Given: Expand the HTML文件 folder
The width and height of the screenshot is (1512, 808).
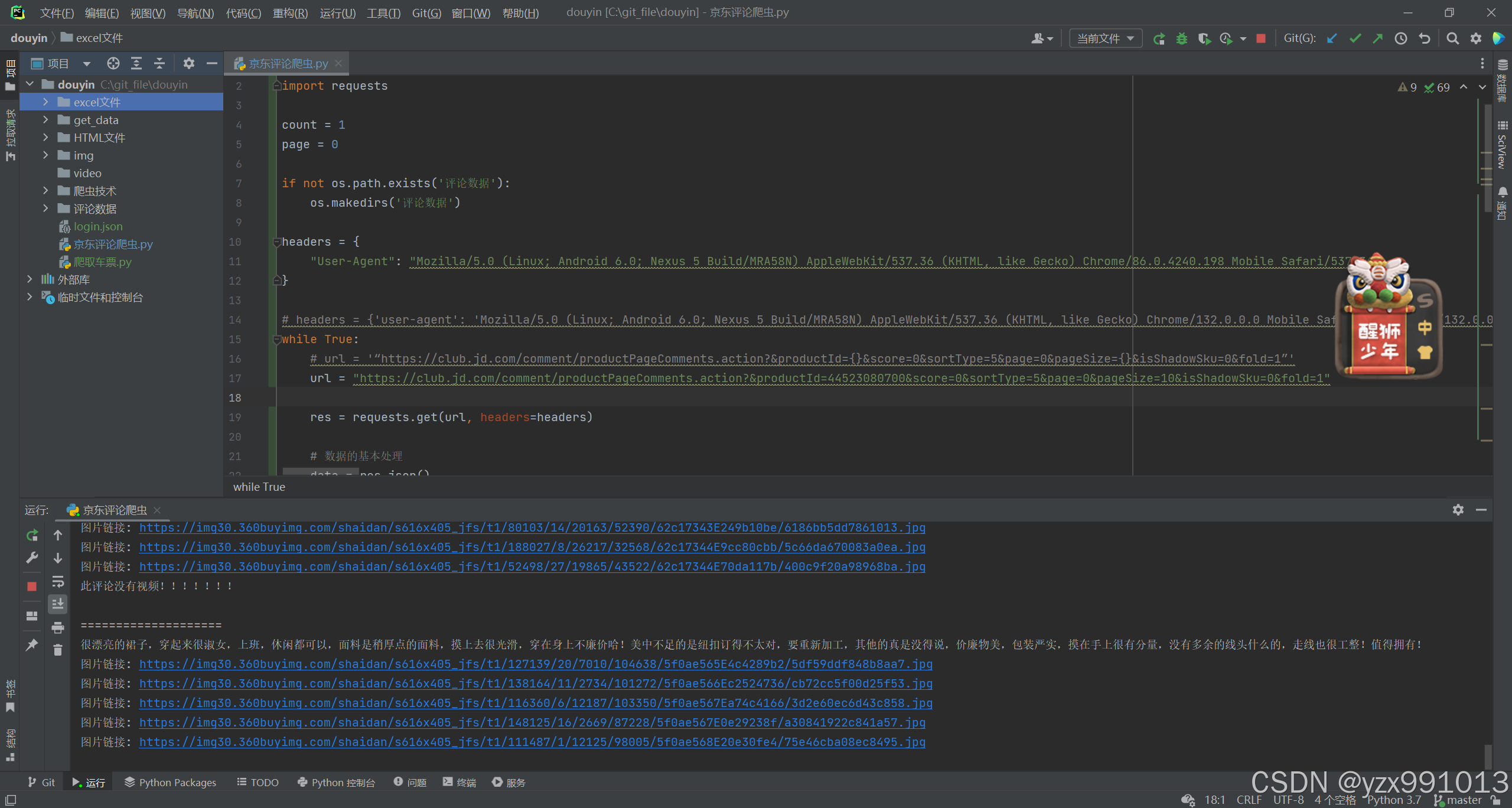Looking at the screenshot, I should tap(45, 138).
